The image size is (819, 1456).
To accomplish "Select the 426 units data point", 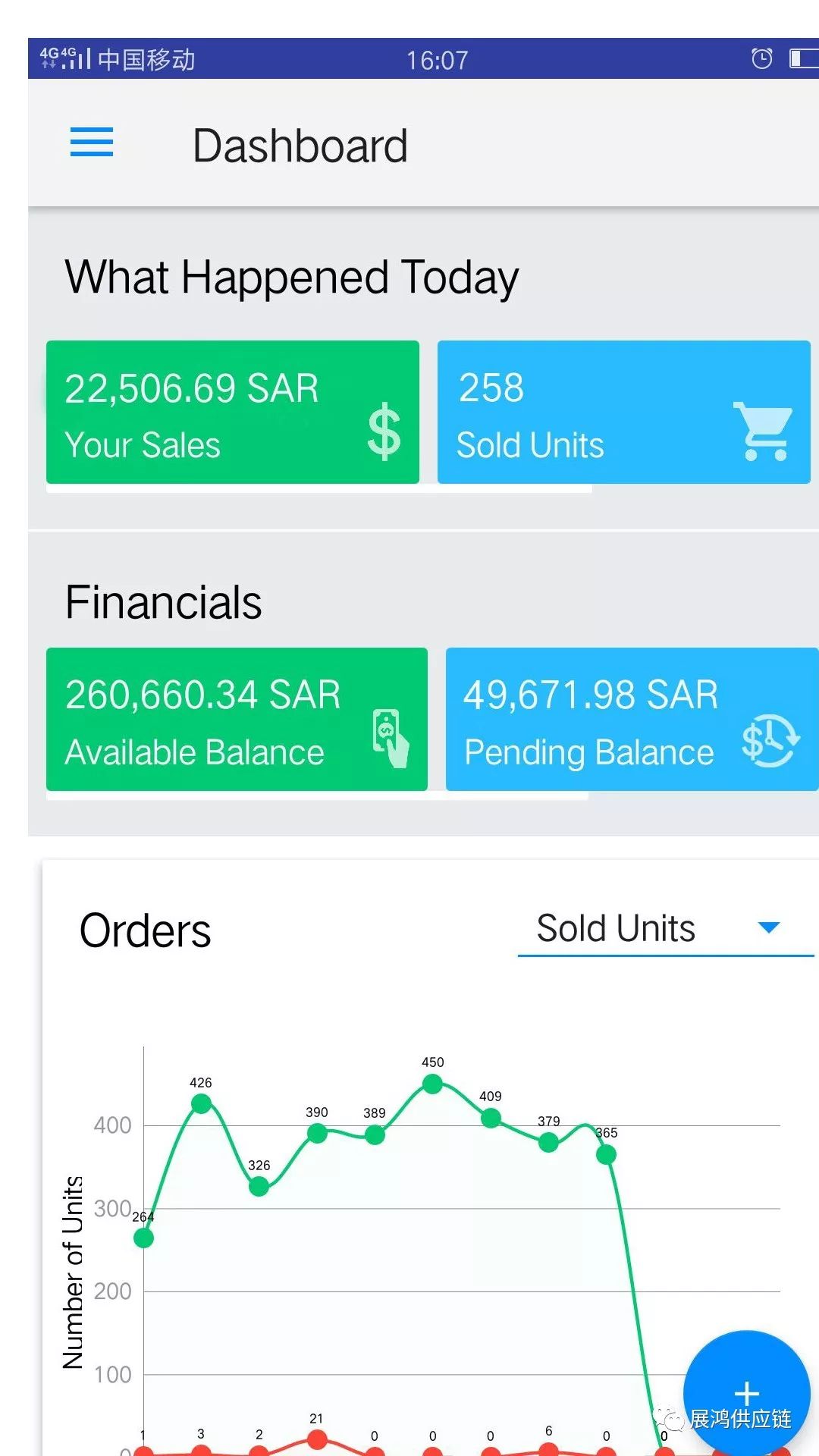I will point(201,1103).
